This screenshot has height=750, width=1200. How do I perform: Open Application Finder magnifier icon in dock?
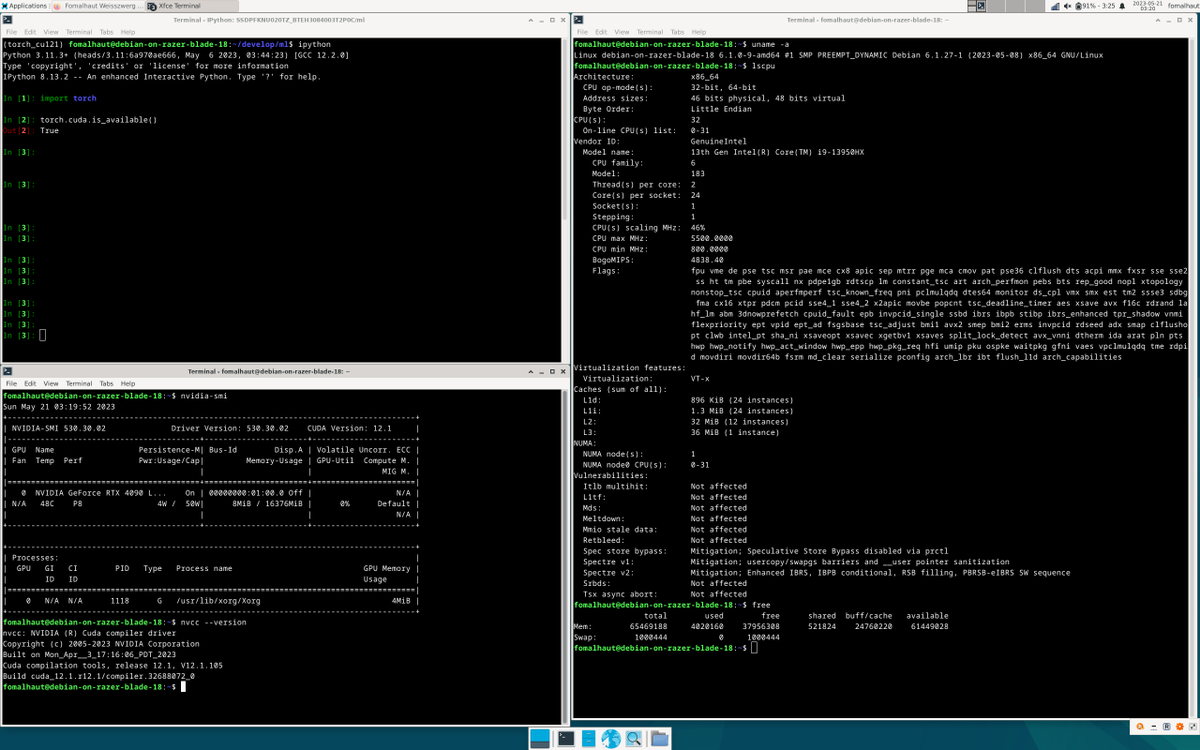pos(634,739)
